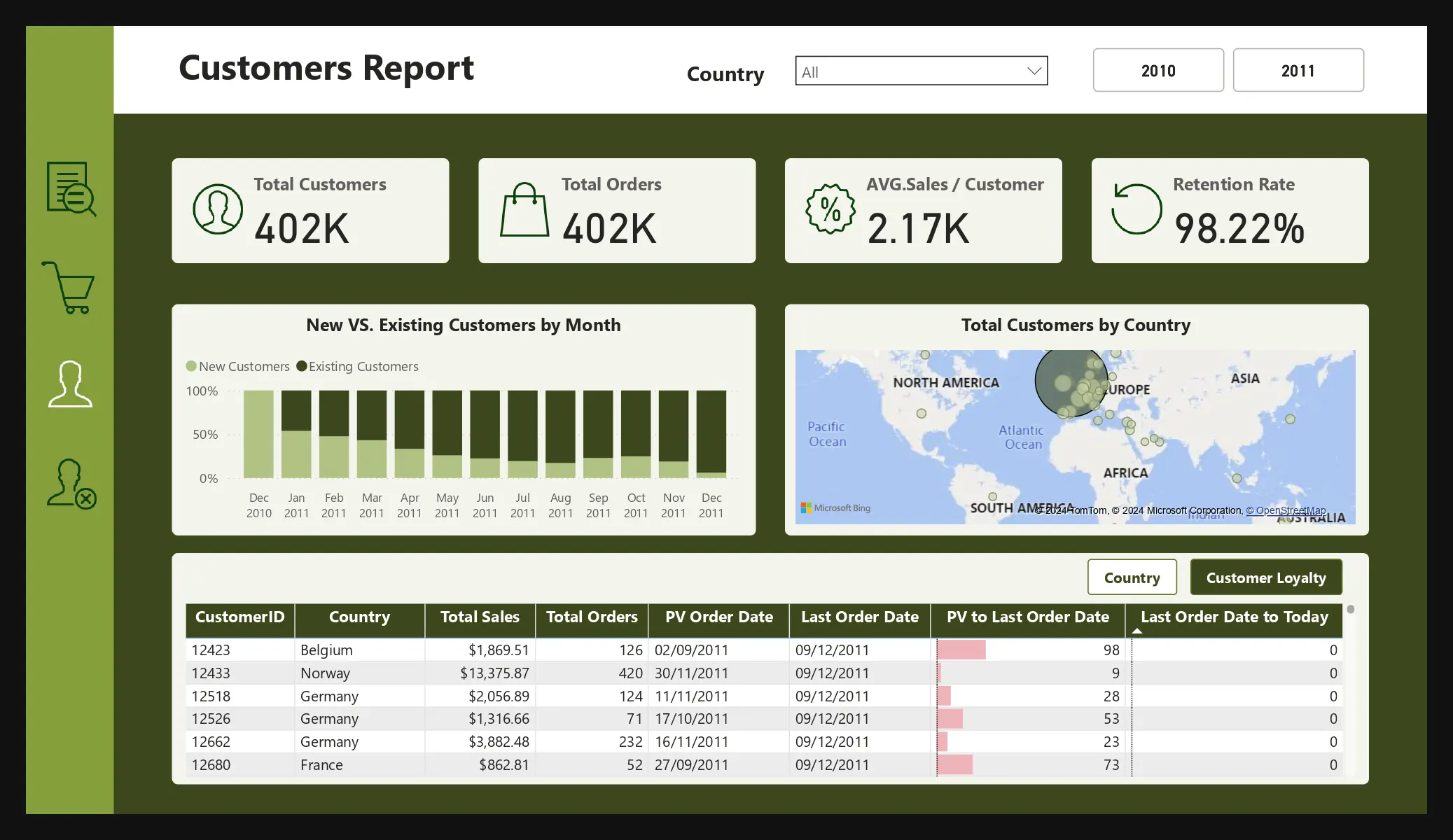The image size is (1453, 840).
Task: Open the lost customers icon with X
Action: tap(71, 484)
